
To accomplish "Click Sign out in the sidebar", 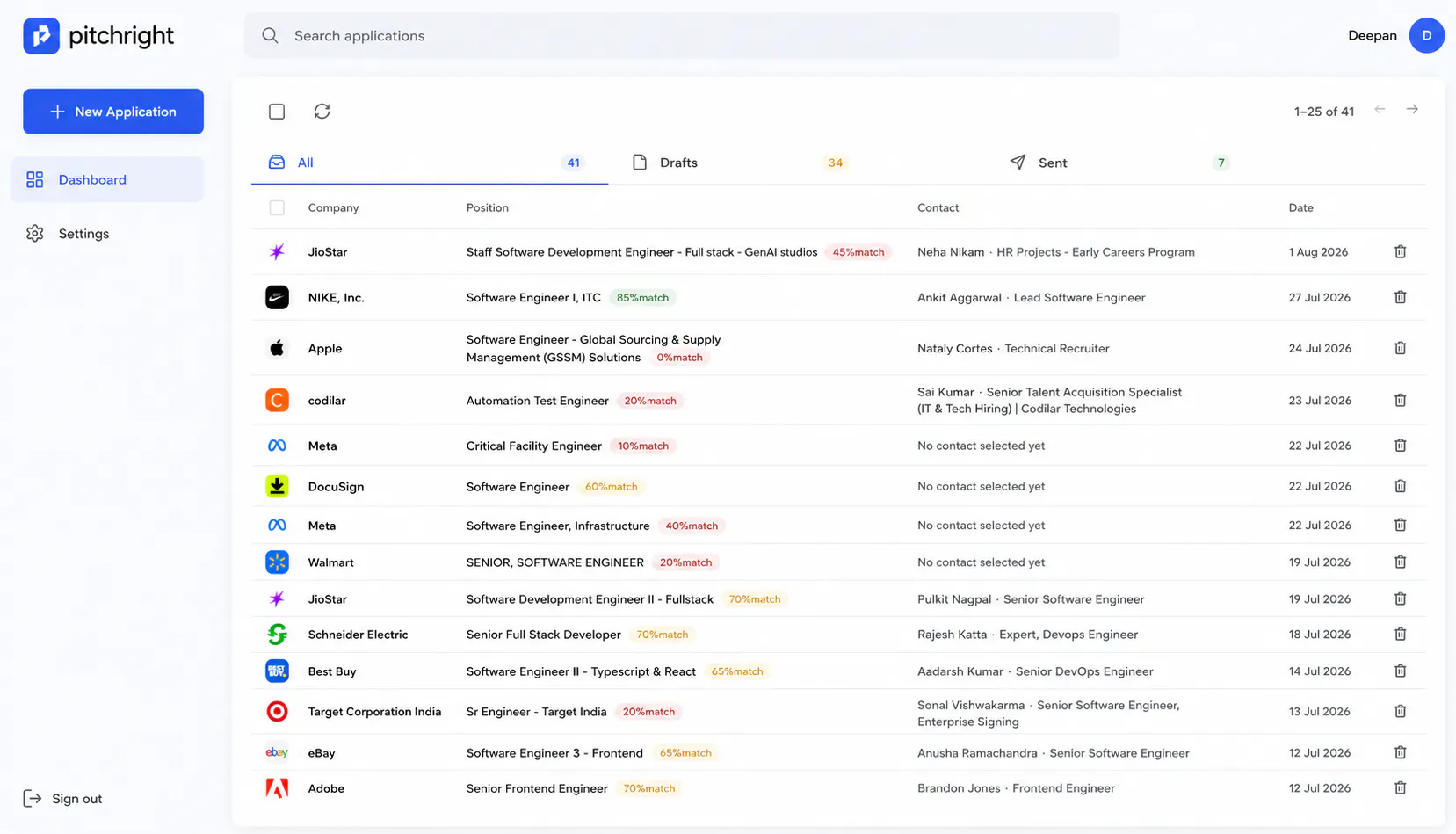I will pyautogui.click(x=62, y=799).
